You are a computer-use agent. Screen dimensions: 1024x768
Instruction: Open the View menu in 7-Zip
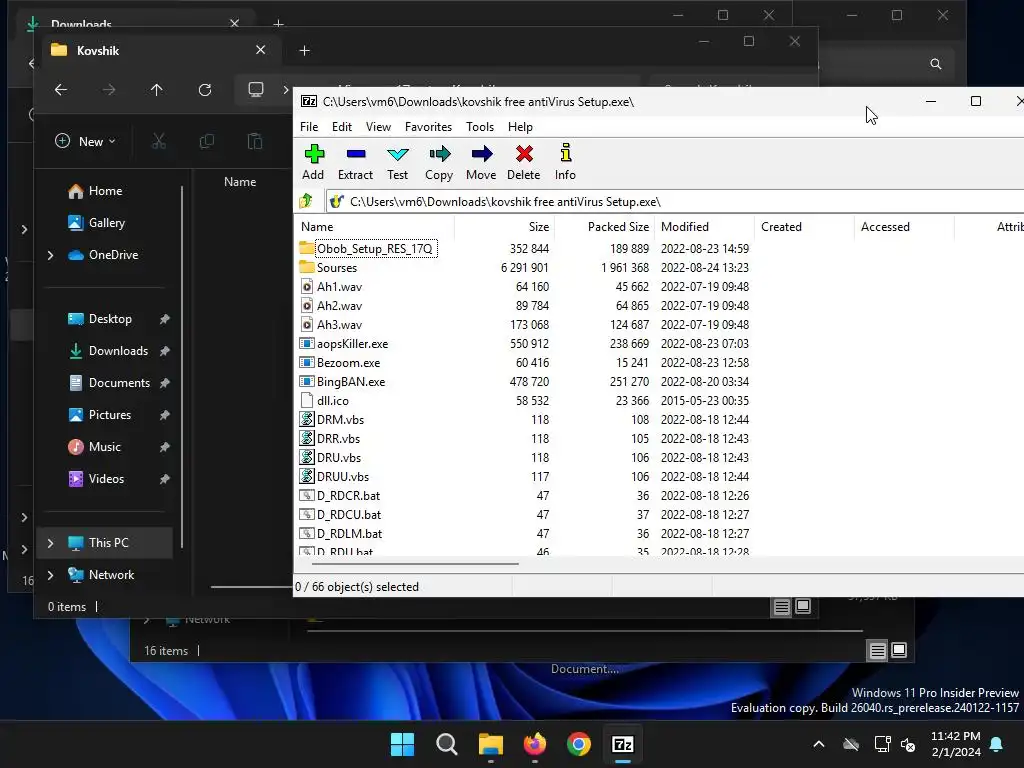pyautogui.click(x=378, y=127)
